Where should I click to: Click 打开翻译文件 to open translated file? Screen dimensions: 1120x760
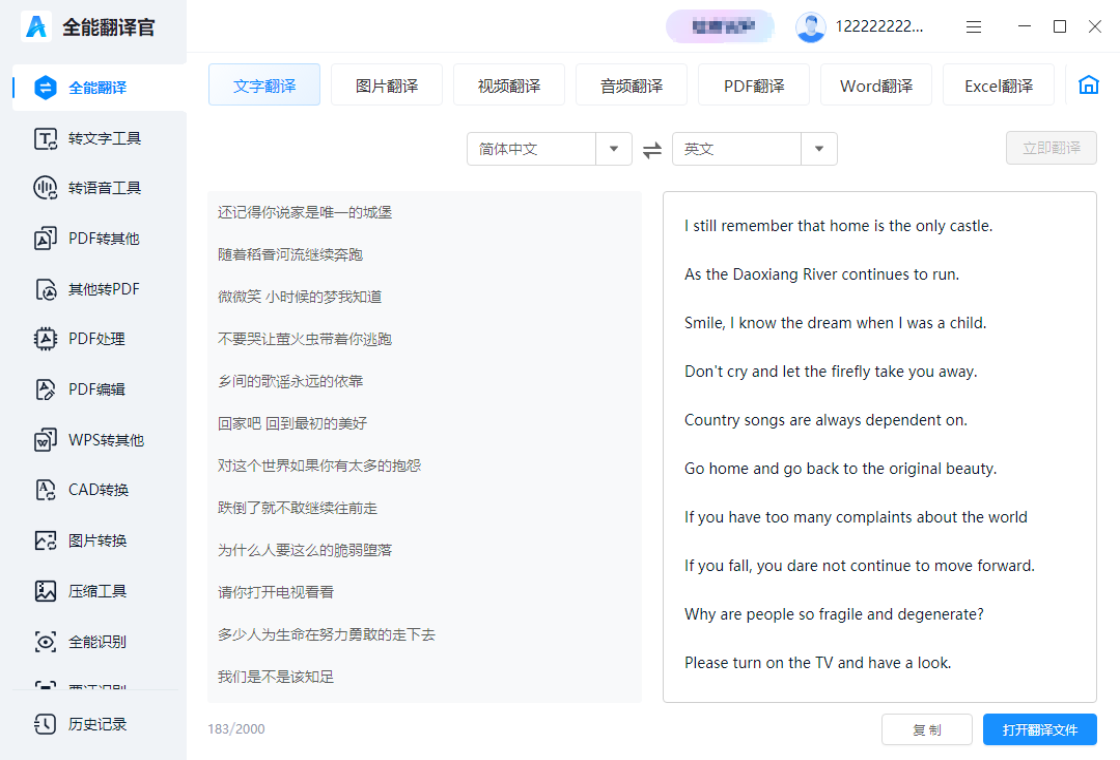(1040, 729)
